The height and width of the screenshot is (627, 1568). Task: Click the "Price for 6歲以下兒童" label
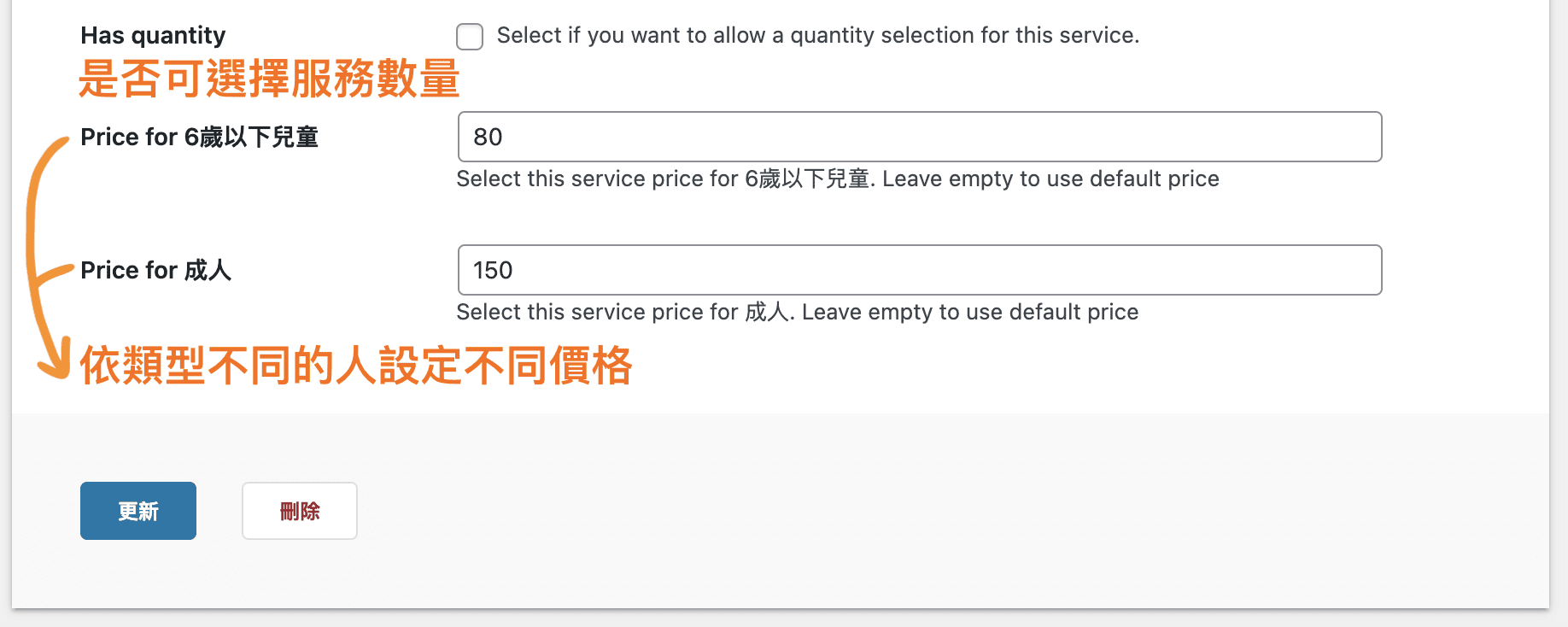[x=199, y=137]
